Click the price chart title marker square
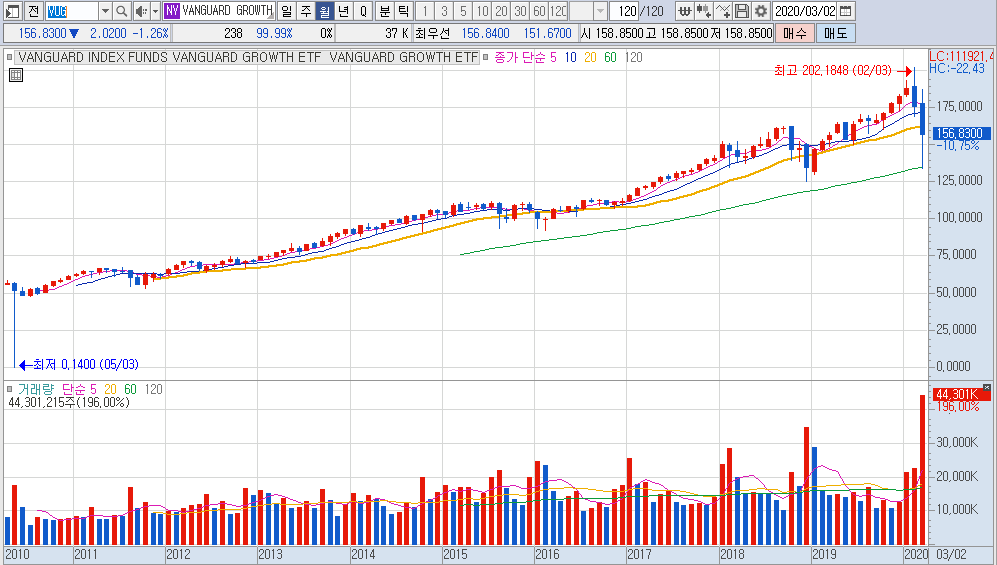Screen dimensions: 997x565 (x=10, y=57)
